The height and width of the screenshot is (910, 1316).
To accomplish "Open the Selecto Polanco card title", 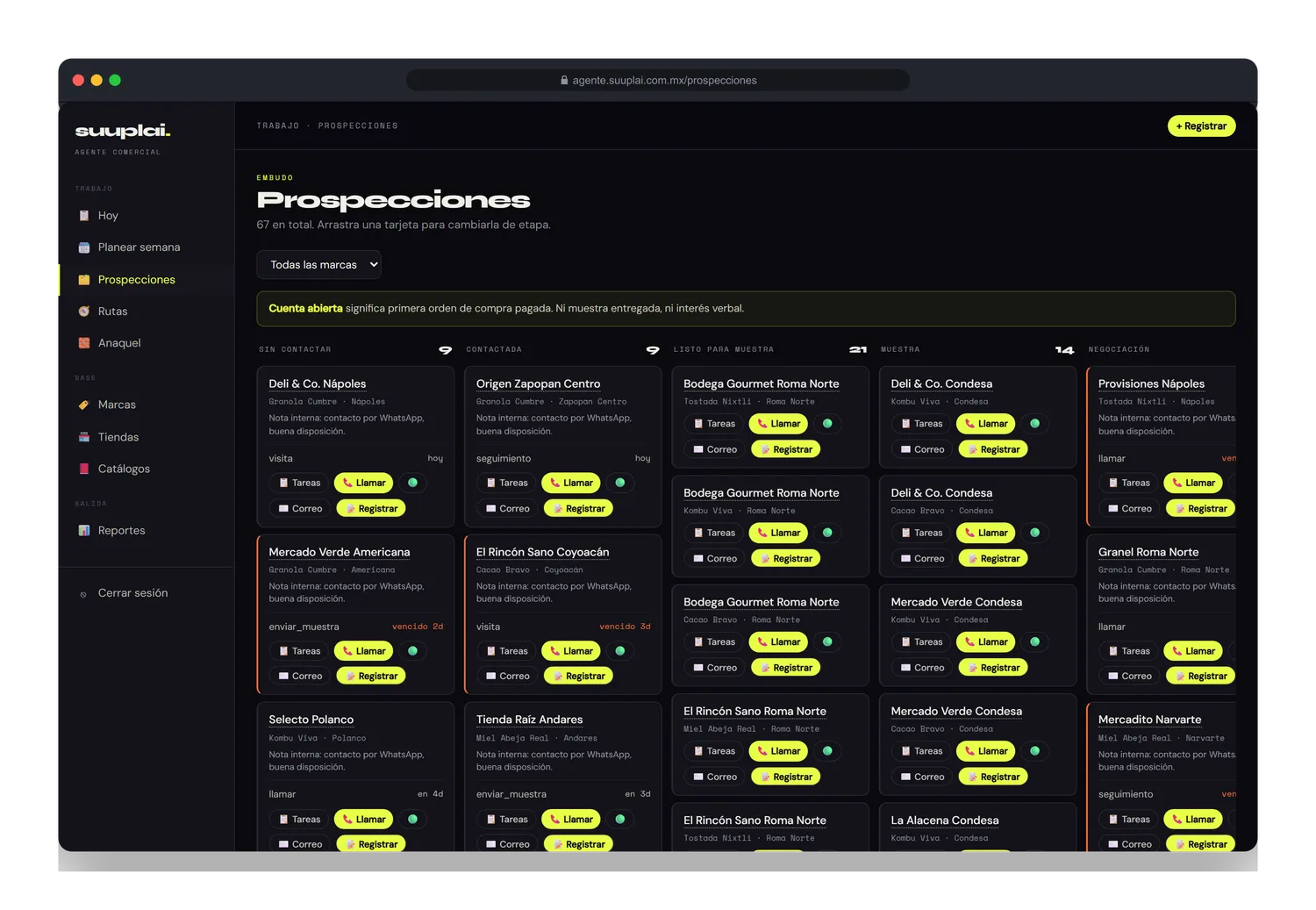I will tap(311, 720).
